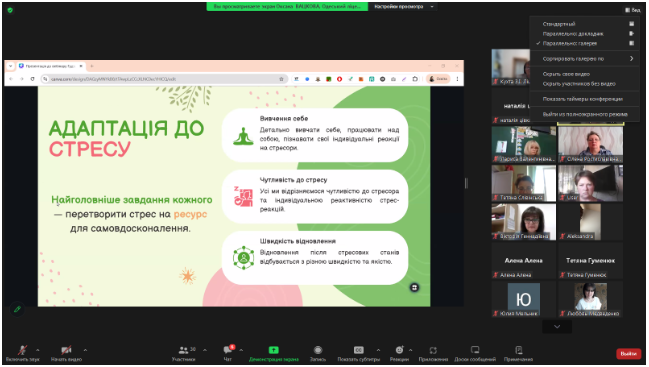The width and height of the screenshot is (649, 367).
Task: Unmute microphone with the Включить звук button
Action: click(x=22, y=353)
